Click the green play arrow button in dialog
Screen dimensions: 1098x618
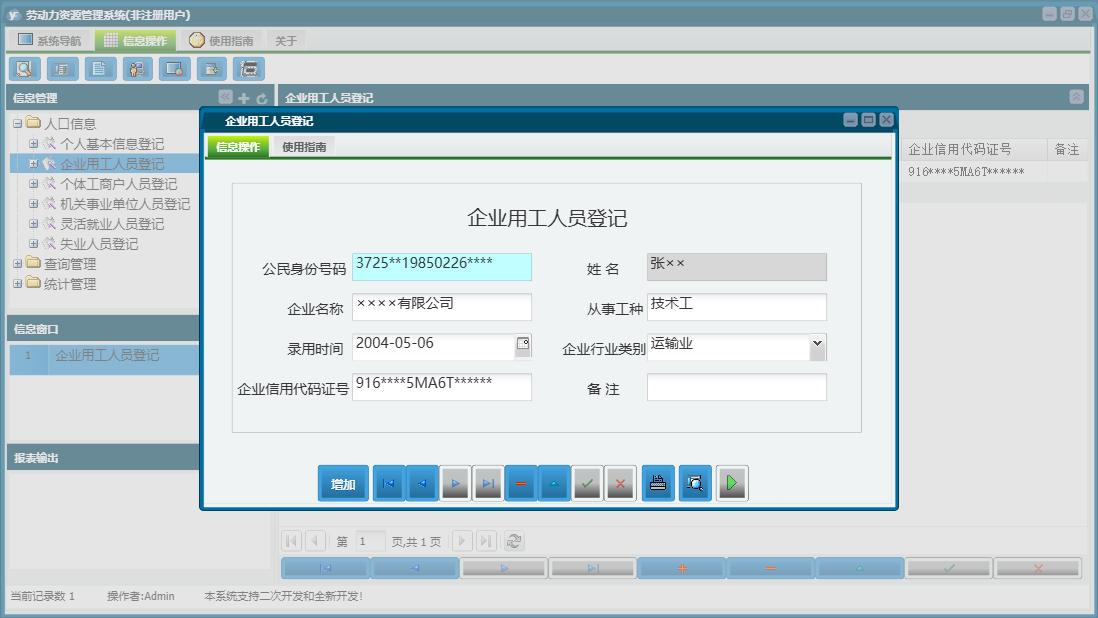[732, 483]
